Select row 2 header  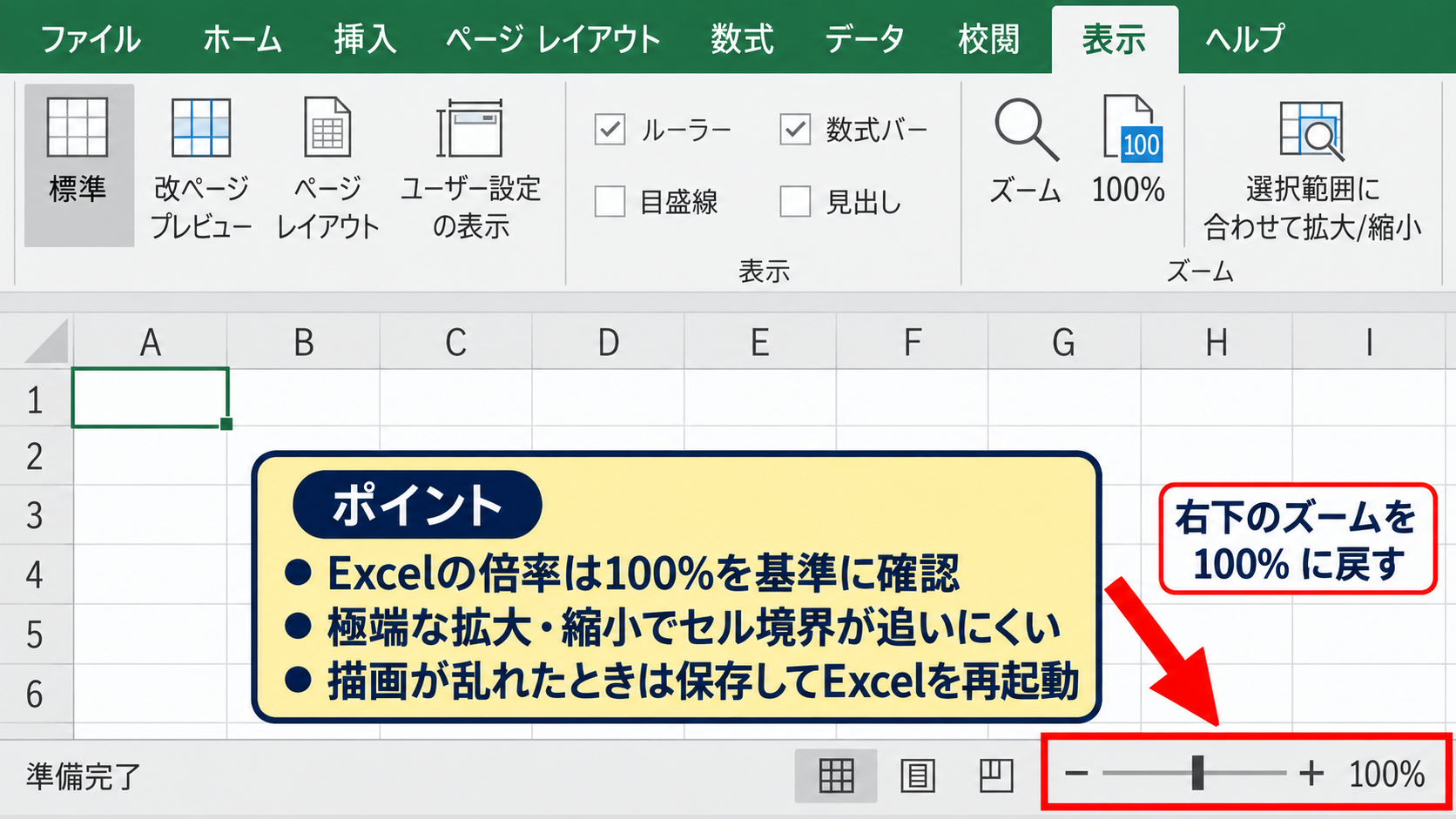point(35,457)
